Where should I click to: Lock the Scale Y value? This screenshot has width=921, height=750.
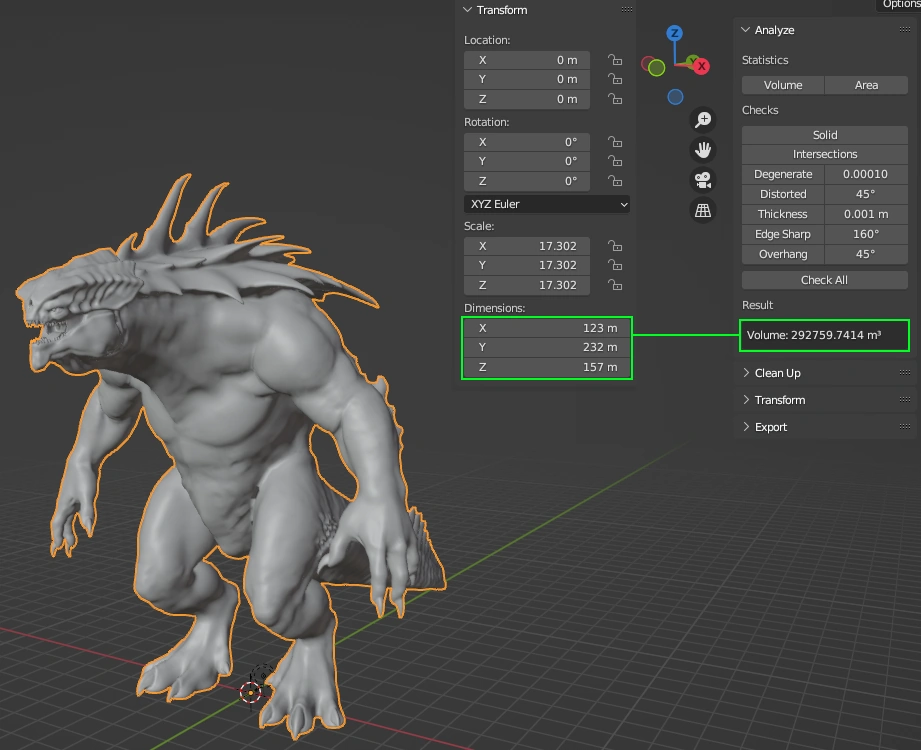[x=615, y=265]
